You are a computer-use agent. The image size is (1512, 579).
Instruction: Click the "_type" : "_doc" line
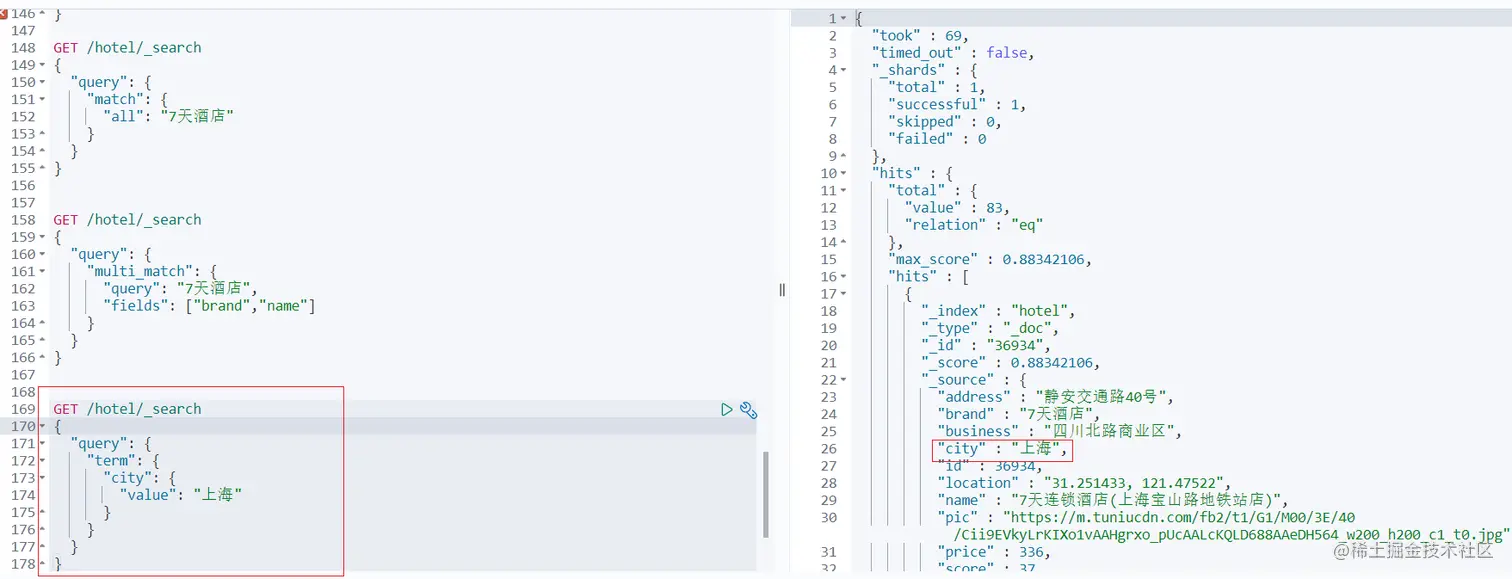coord(990,328)
